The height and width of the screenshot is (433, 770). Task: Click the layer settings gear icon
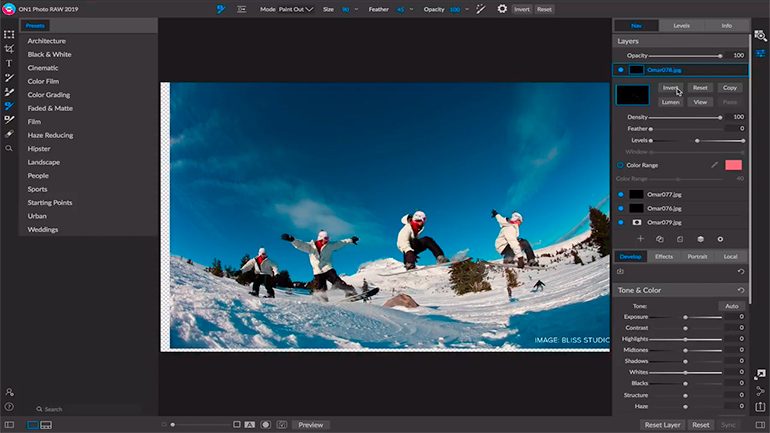coord(720,239)
